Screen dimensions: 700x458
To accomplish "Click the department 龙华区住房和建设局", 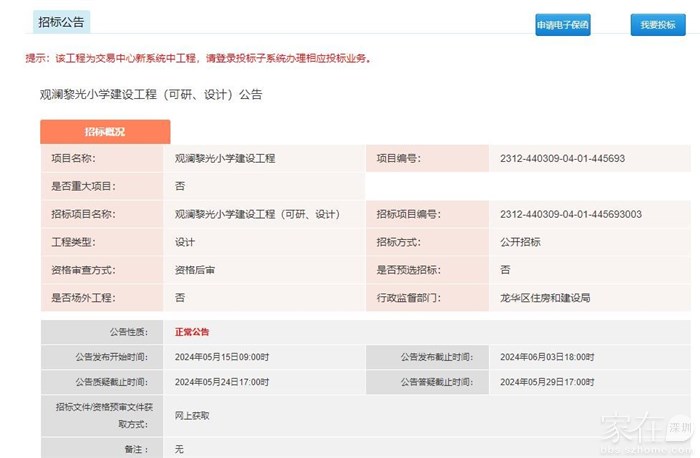I will tap(545, 298).
